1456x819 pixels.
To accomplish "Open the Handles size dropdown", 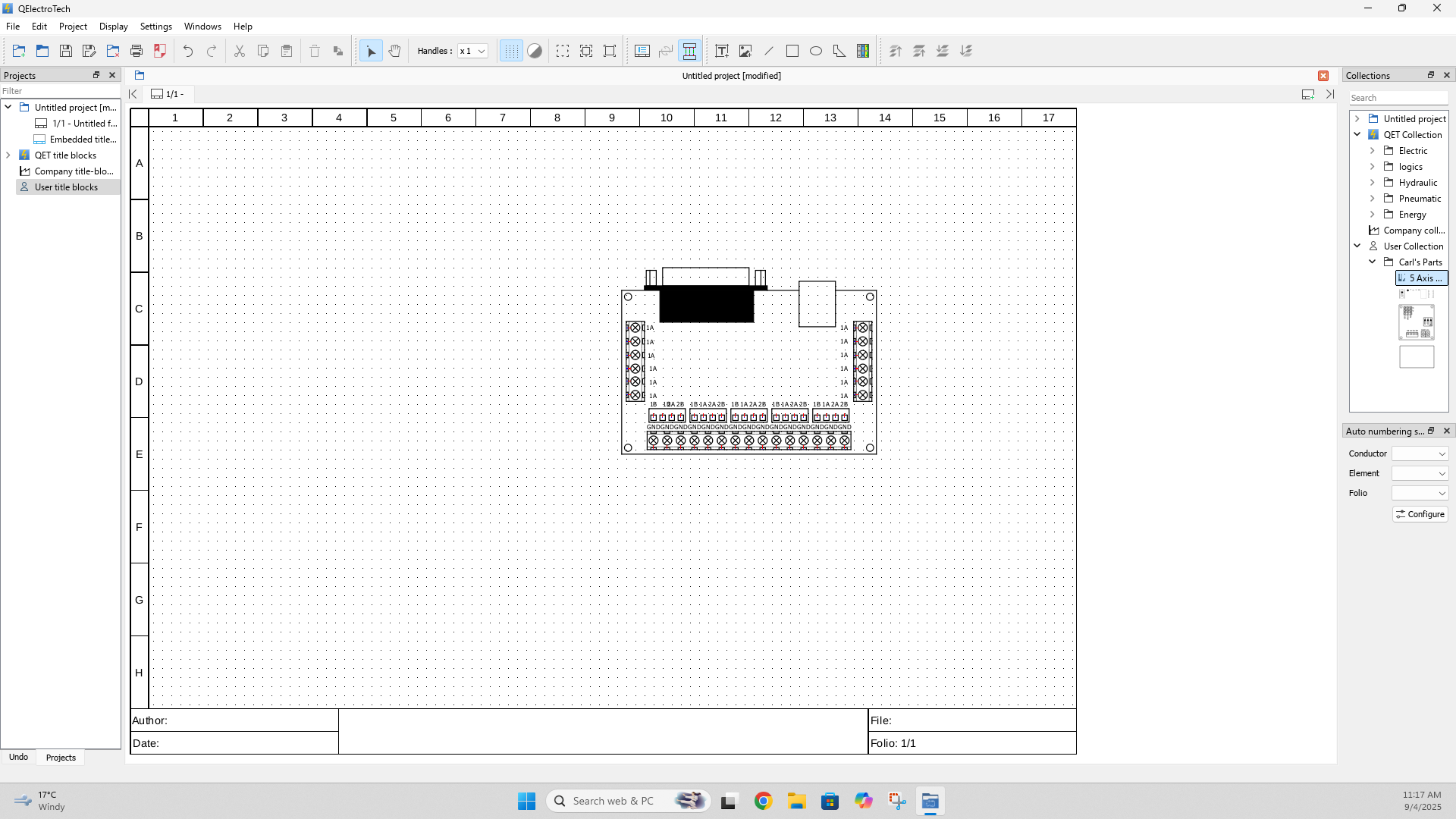I will pyautogui.click(x=472, y=51).
